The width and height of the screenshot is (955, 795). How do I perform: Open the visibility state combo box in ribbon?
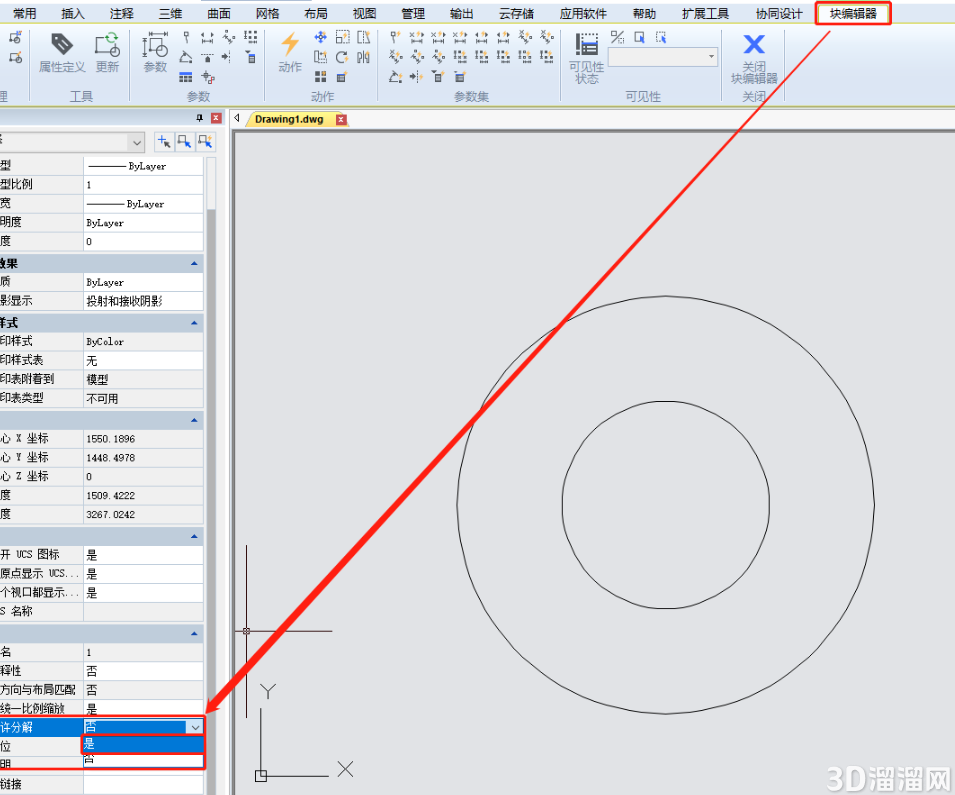(663, 57)
